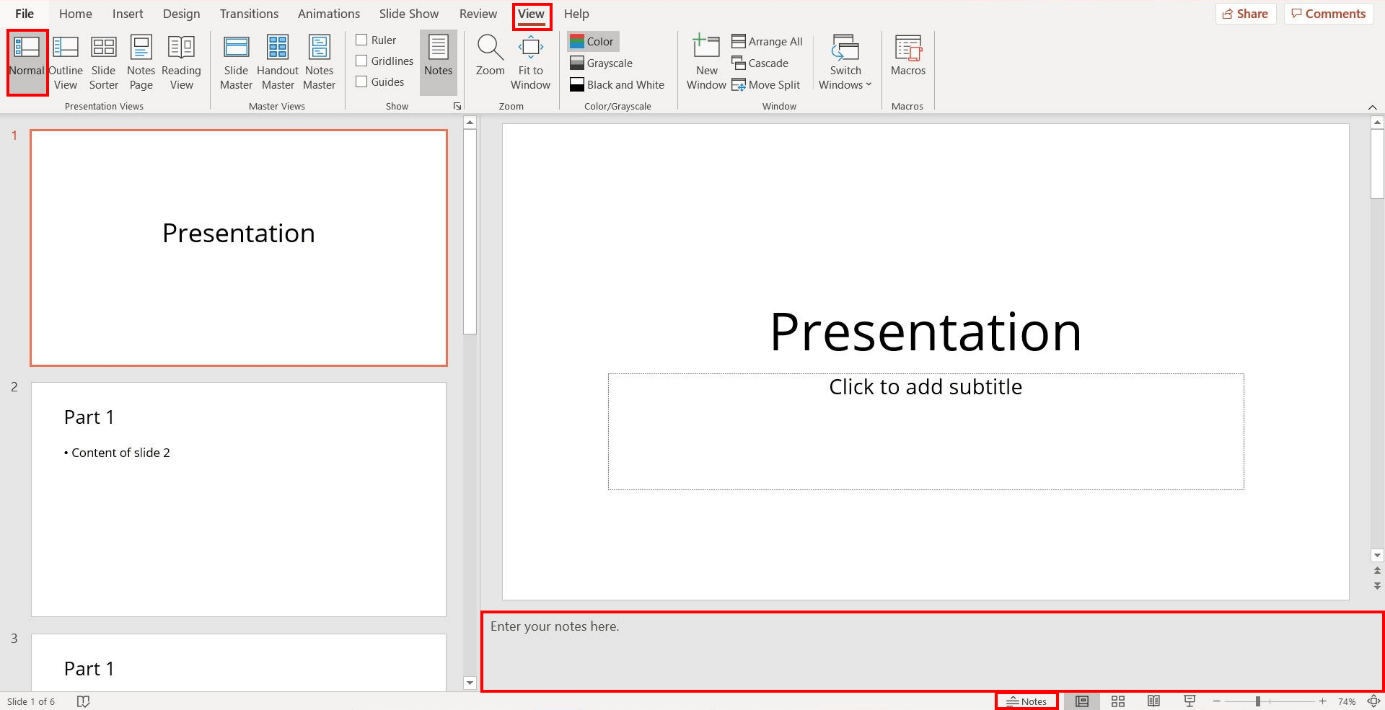
Task: Open the Switch Windows dropdown
Action: coord(845,62)
